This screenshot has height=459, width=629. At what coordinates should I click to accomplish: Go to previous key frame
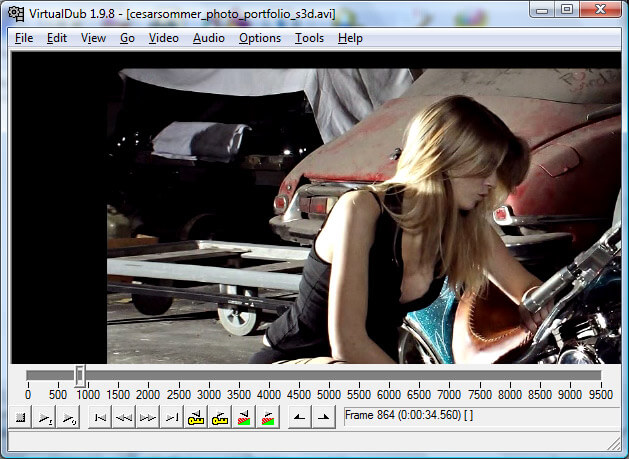(x=196, y=418)
